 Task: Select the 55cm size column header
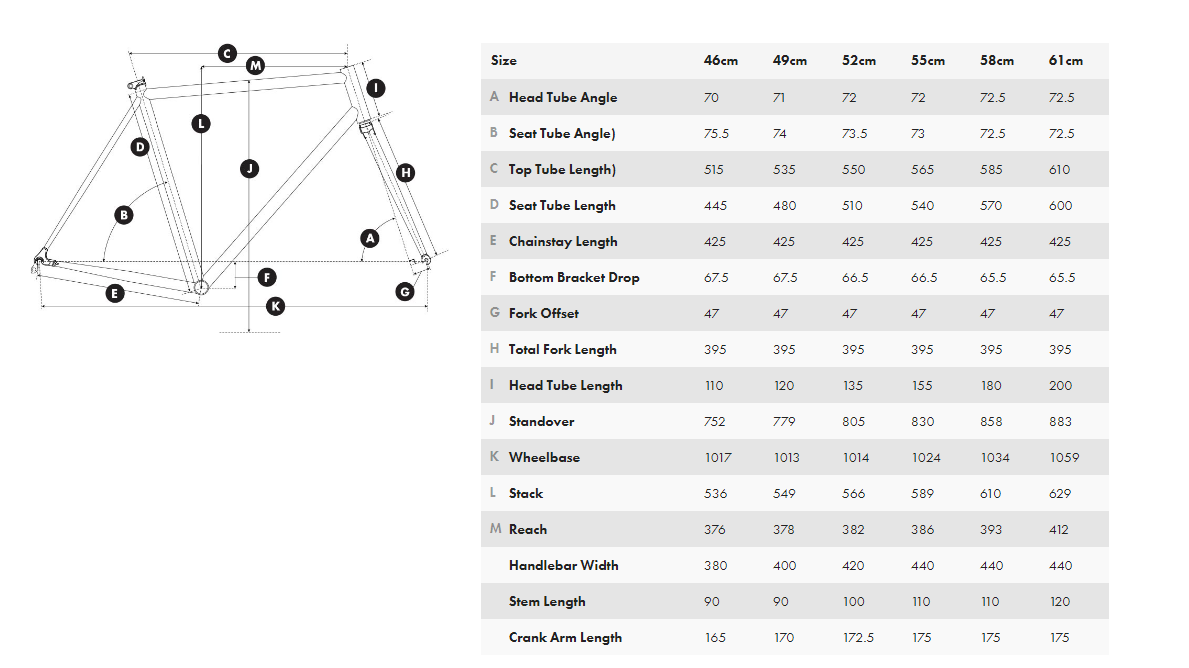tap(927, 61)
